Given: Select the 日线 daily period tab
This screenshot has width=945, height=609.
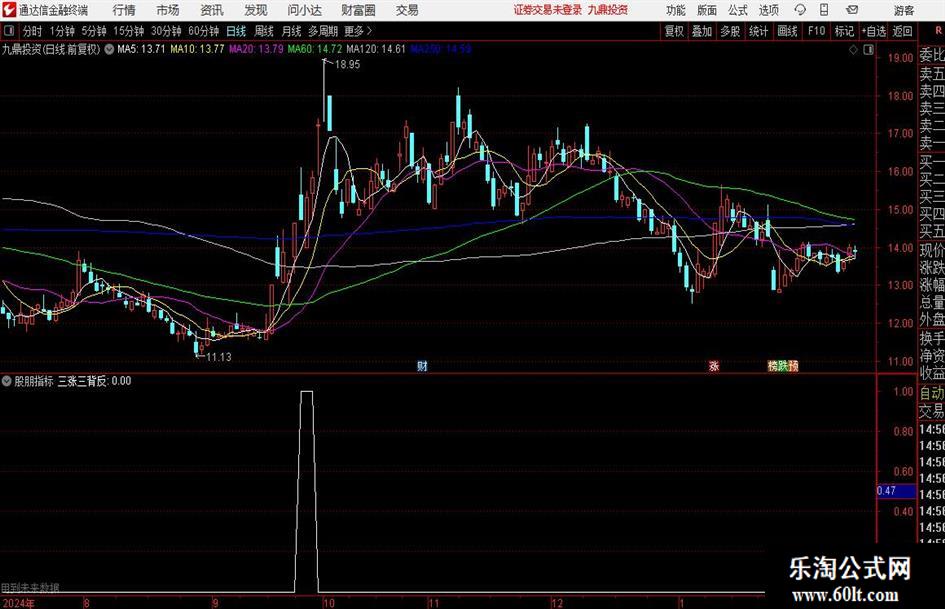Looking at the screenshot, I should point(236,31).
